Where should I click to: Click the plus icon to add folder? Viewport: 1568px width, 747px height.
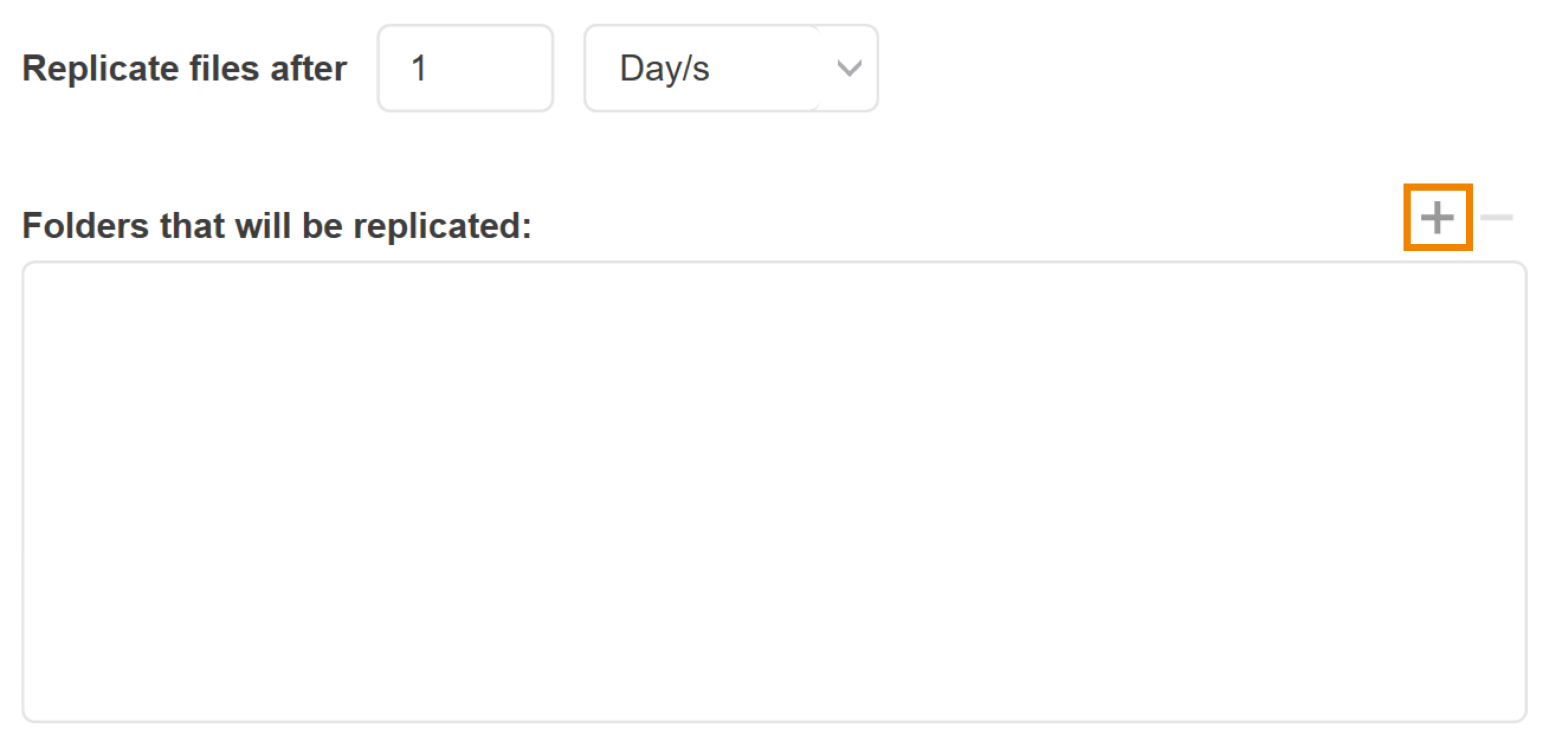pyautogui.click(x=1437, y=217)
